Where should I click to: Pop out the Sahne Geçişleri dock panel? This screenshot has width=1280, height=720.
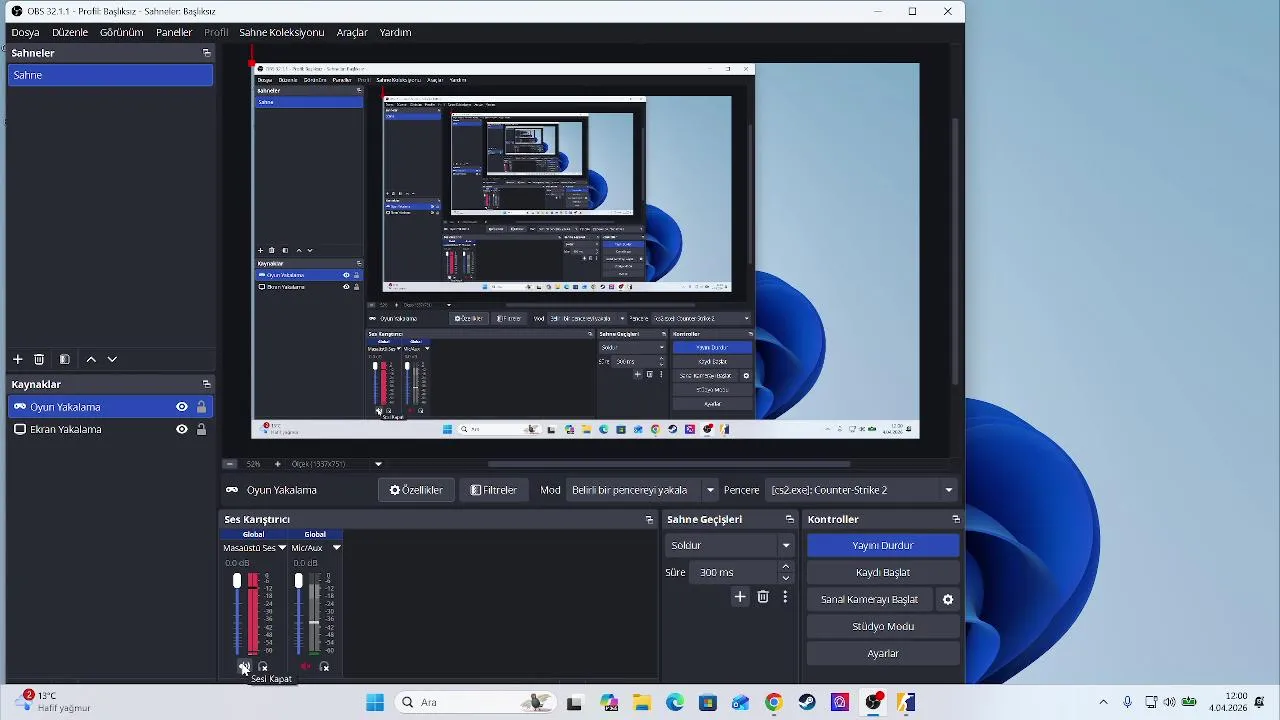pos(789,520)
